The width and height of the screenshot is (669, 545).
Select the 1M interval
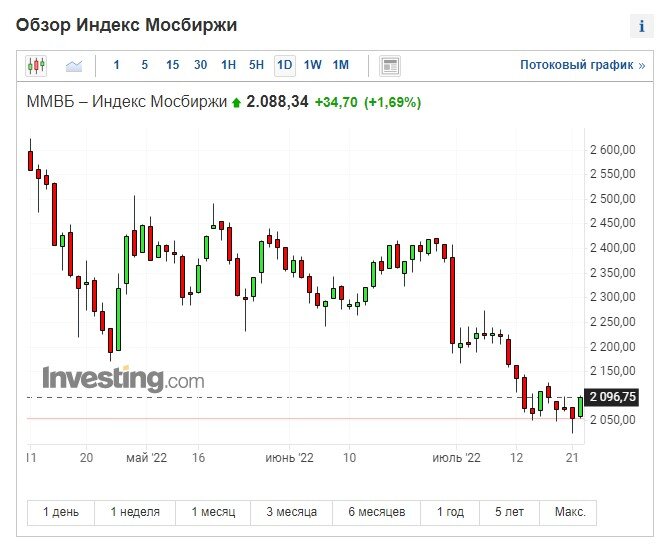click(x=341, y=65)
